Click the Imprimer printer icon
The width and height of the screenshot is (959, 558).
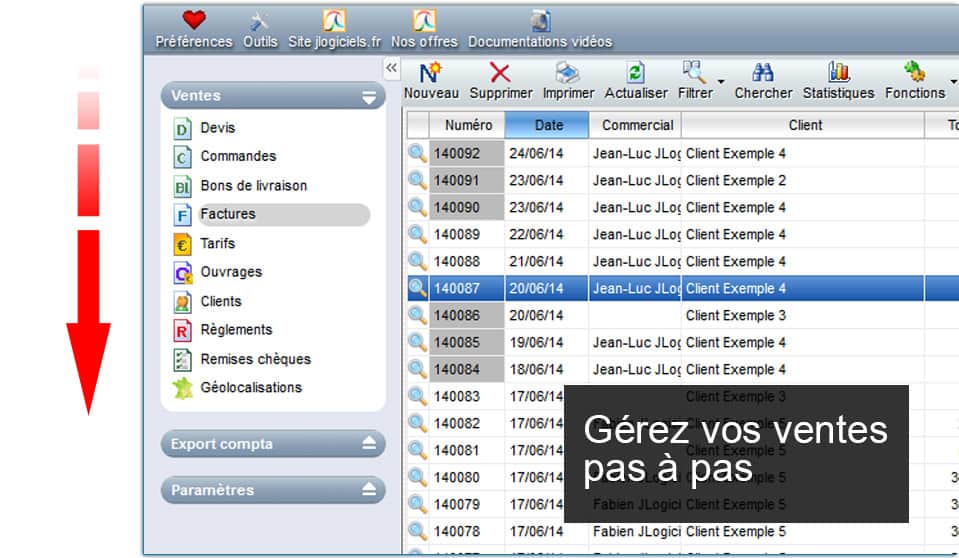click(568, 72)
